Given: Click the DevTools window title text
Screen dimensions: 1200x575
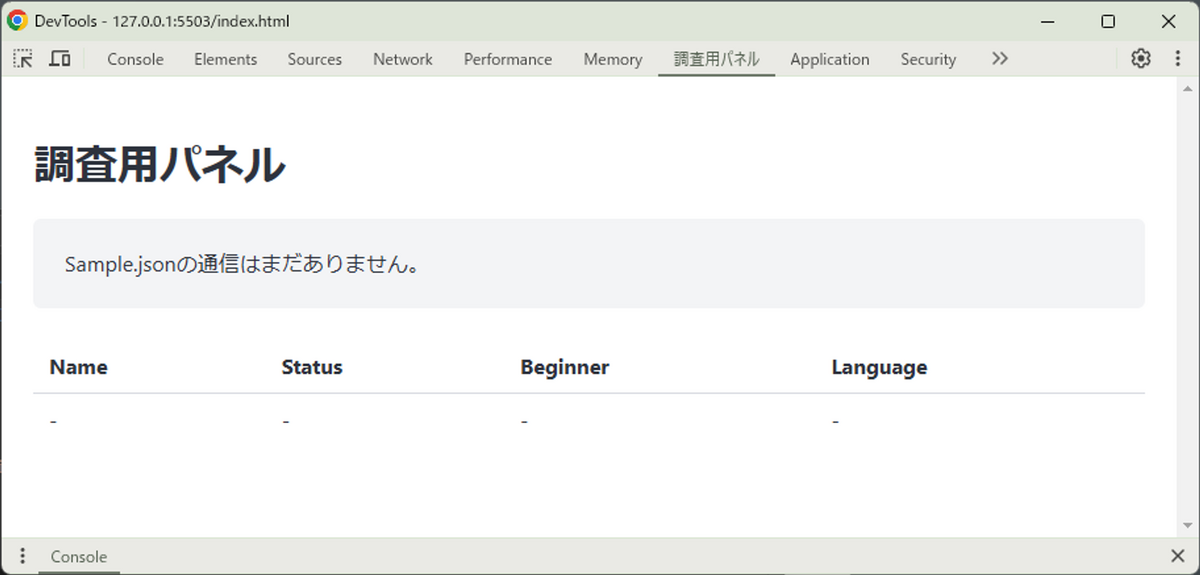Looking at the screenshot, I should (x=162, y=21).
